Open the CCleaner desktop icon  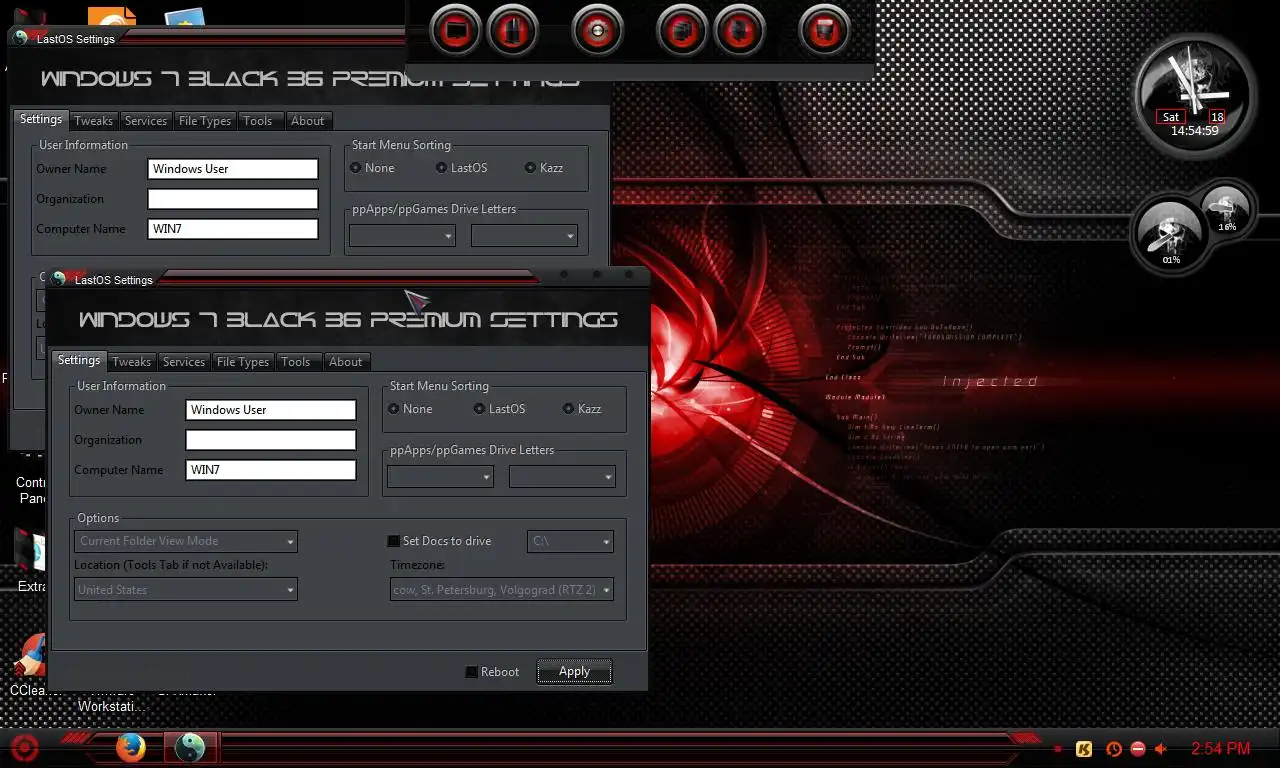28,665
